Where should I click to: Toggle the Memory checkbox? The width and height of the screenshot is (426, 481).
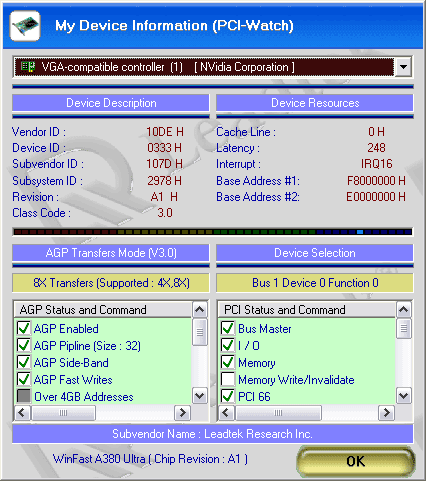pos(228,362)
